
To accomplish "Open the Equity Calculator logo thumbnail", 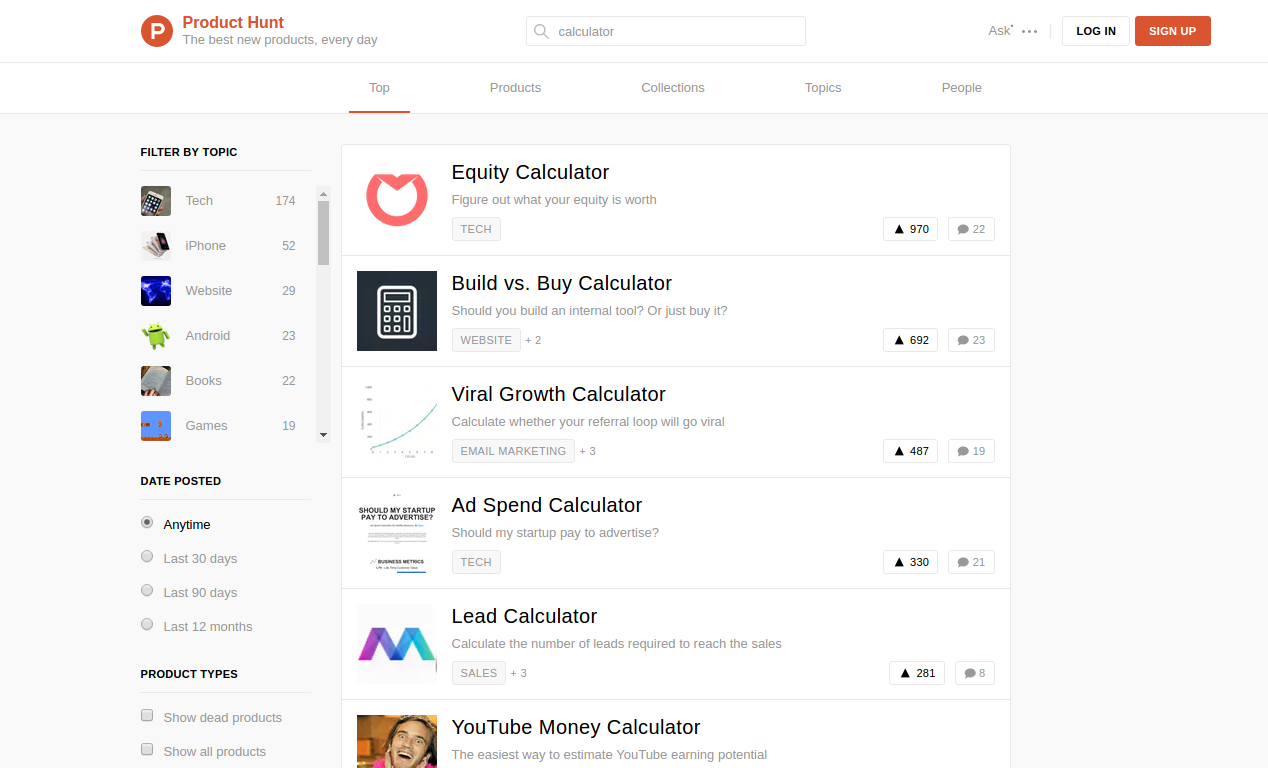I will click(397, 200).
